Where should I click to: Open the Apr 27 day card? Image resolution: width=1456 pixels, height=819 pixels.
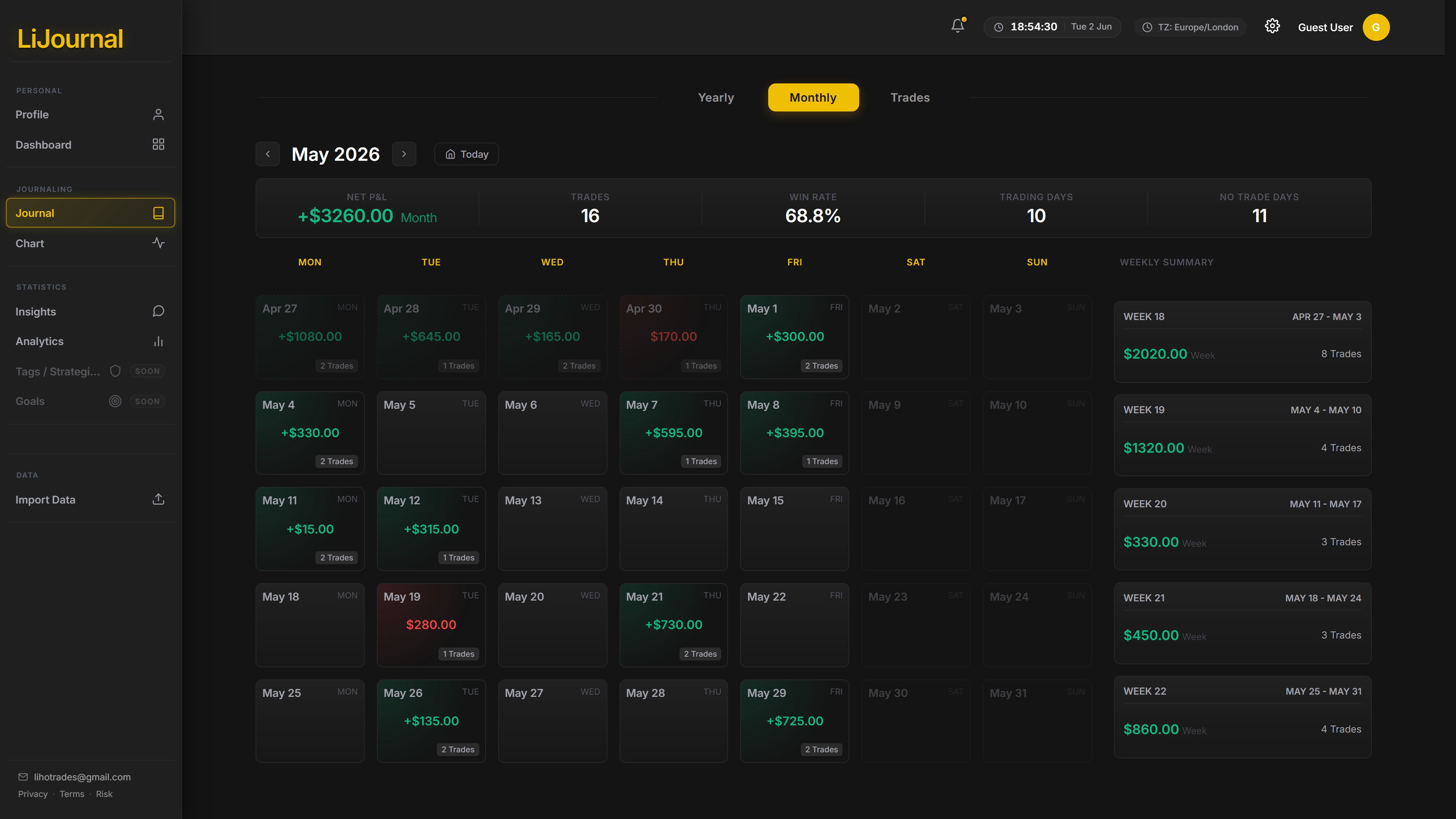(310, 337)
